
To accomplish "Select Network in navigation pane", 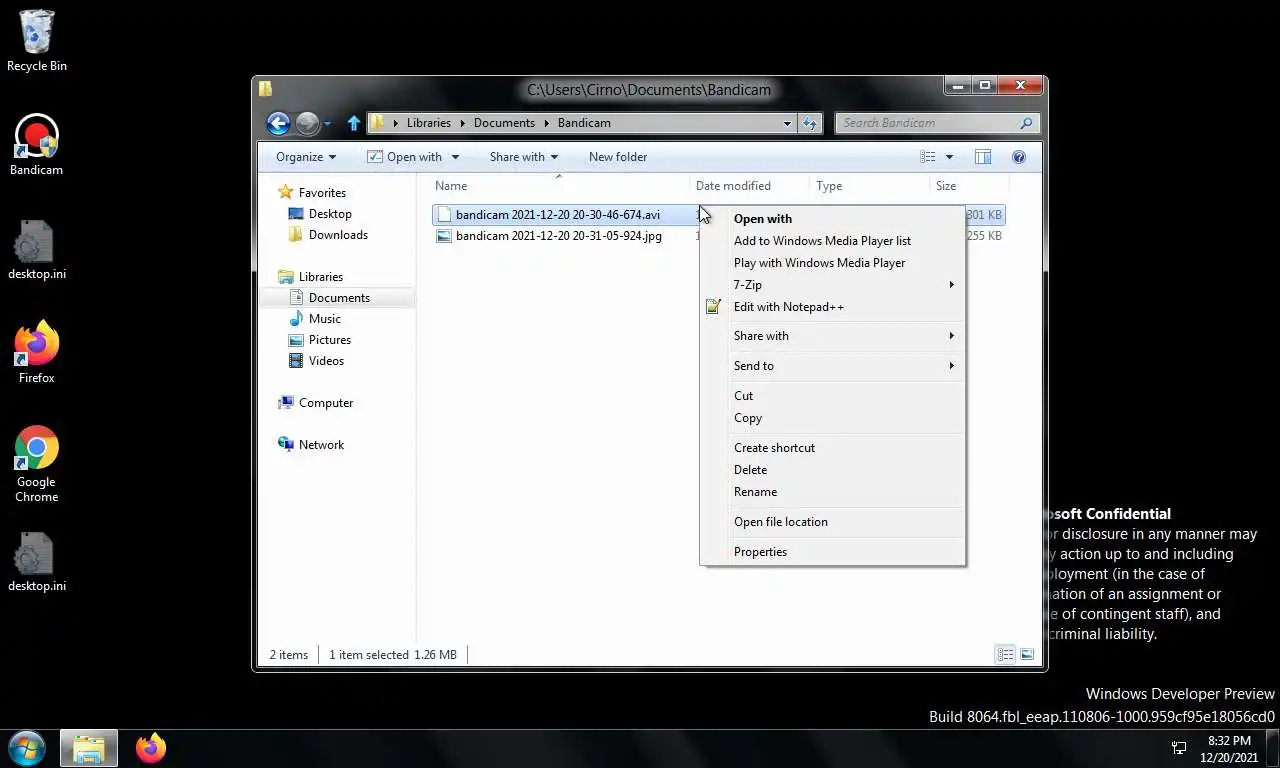I will (x=311, y=445).
